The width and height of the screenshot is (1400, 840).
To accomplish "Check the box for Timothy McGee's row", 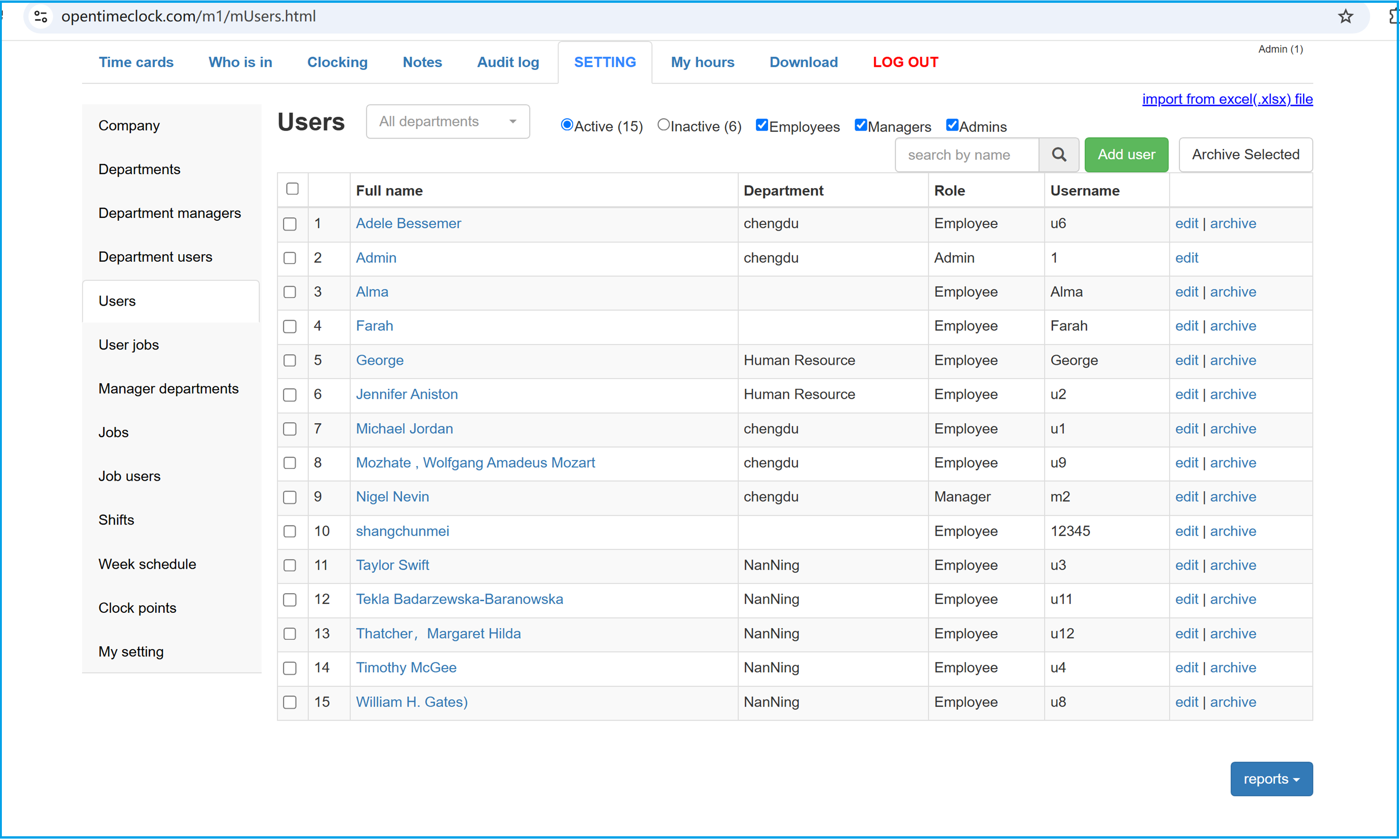I will point(290,668).
